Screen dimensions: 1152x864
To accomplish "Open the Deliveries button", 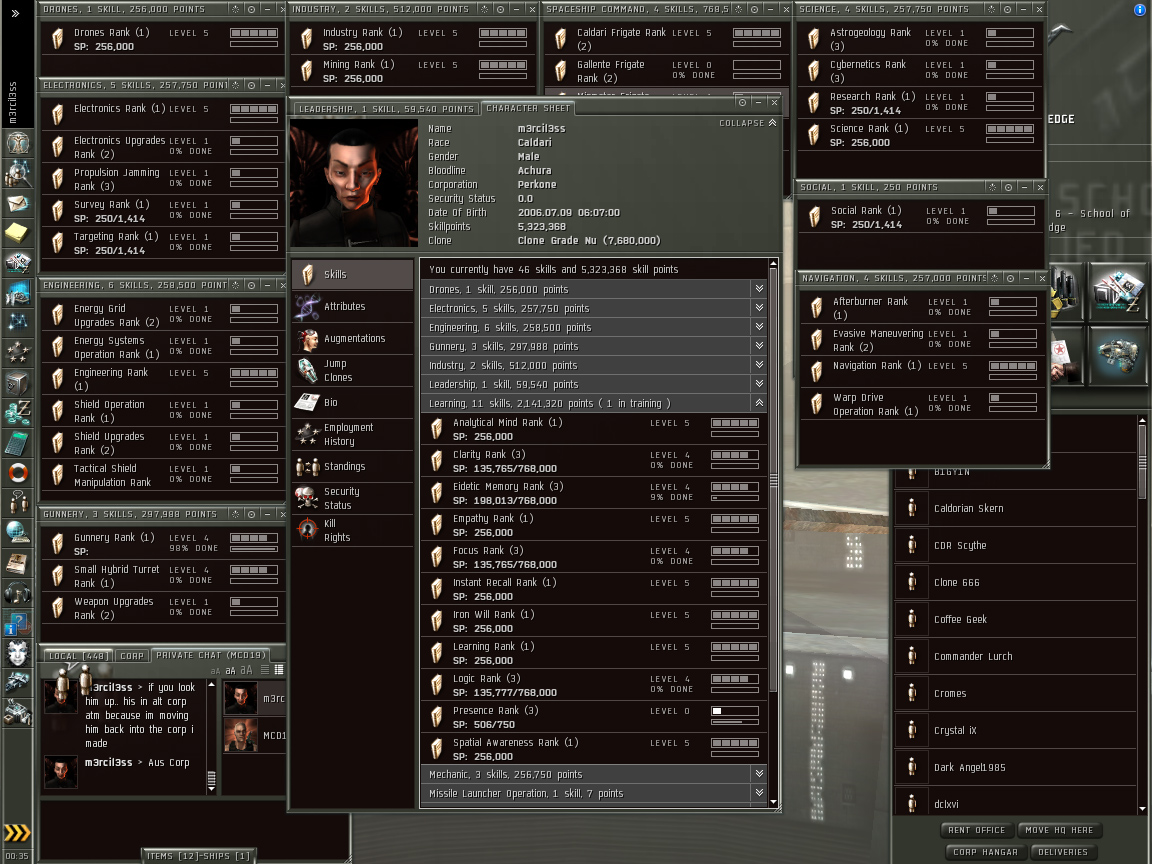I will 1063,852.
